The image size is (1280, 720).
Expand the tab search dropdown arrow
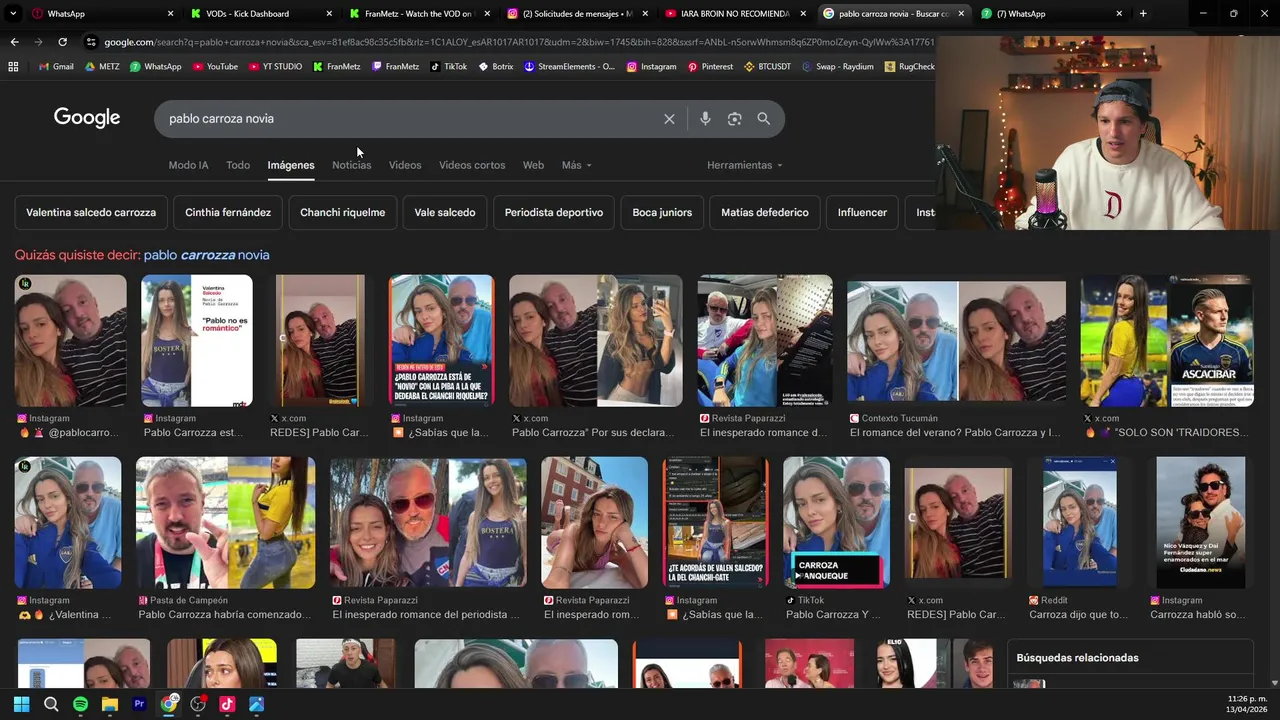tap(13, 13)
